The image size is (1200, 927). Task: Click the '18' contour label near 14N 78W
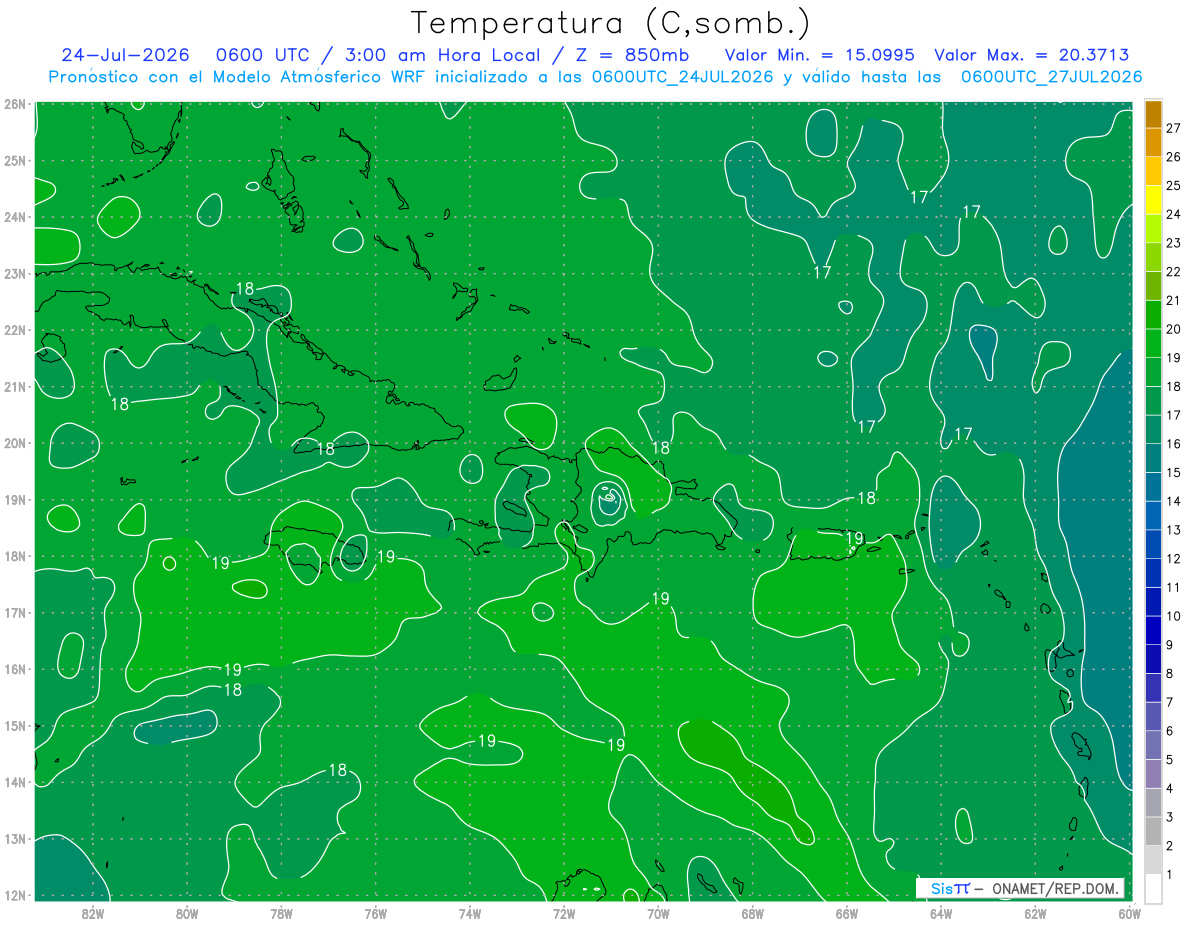338,770
